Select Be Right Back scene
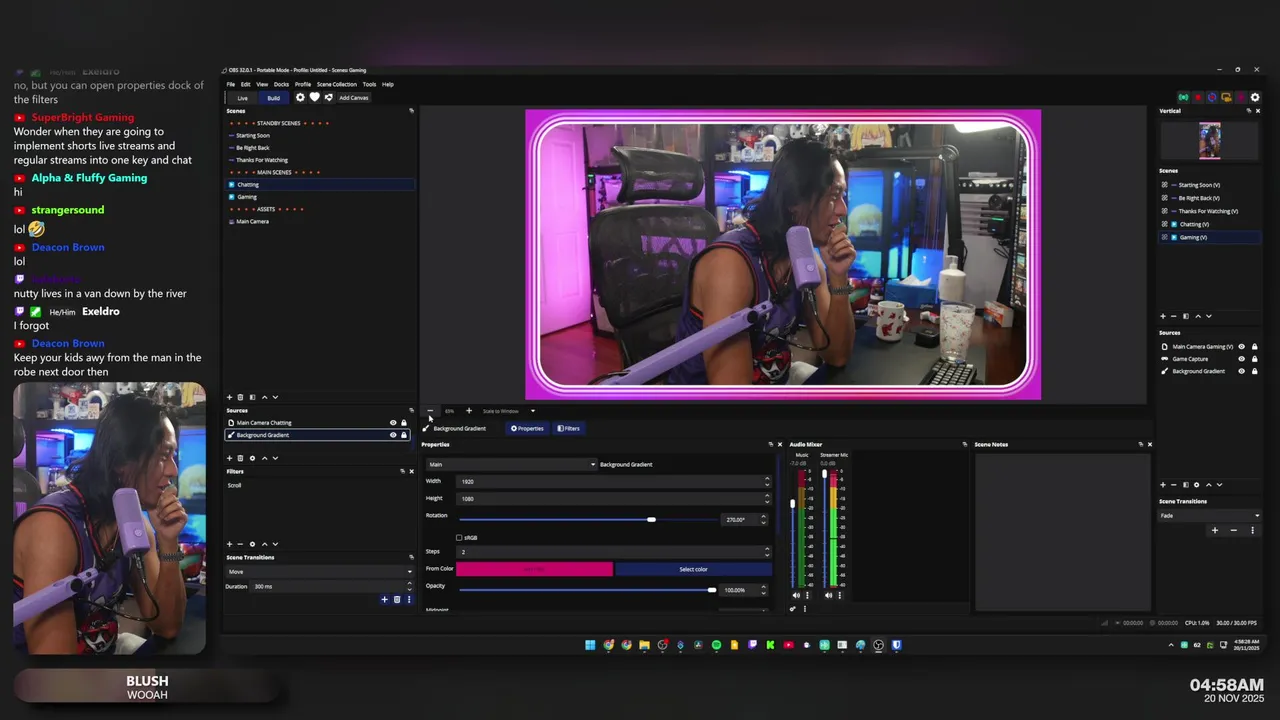 [253, 148]
